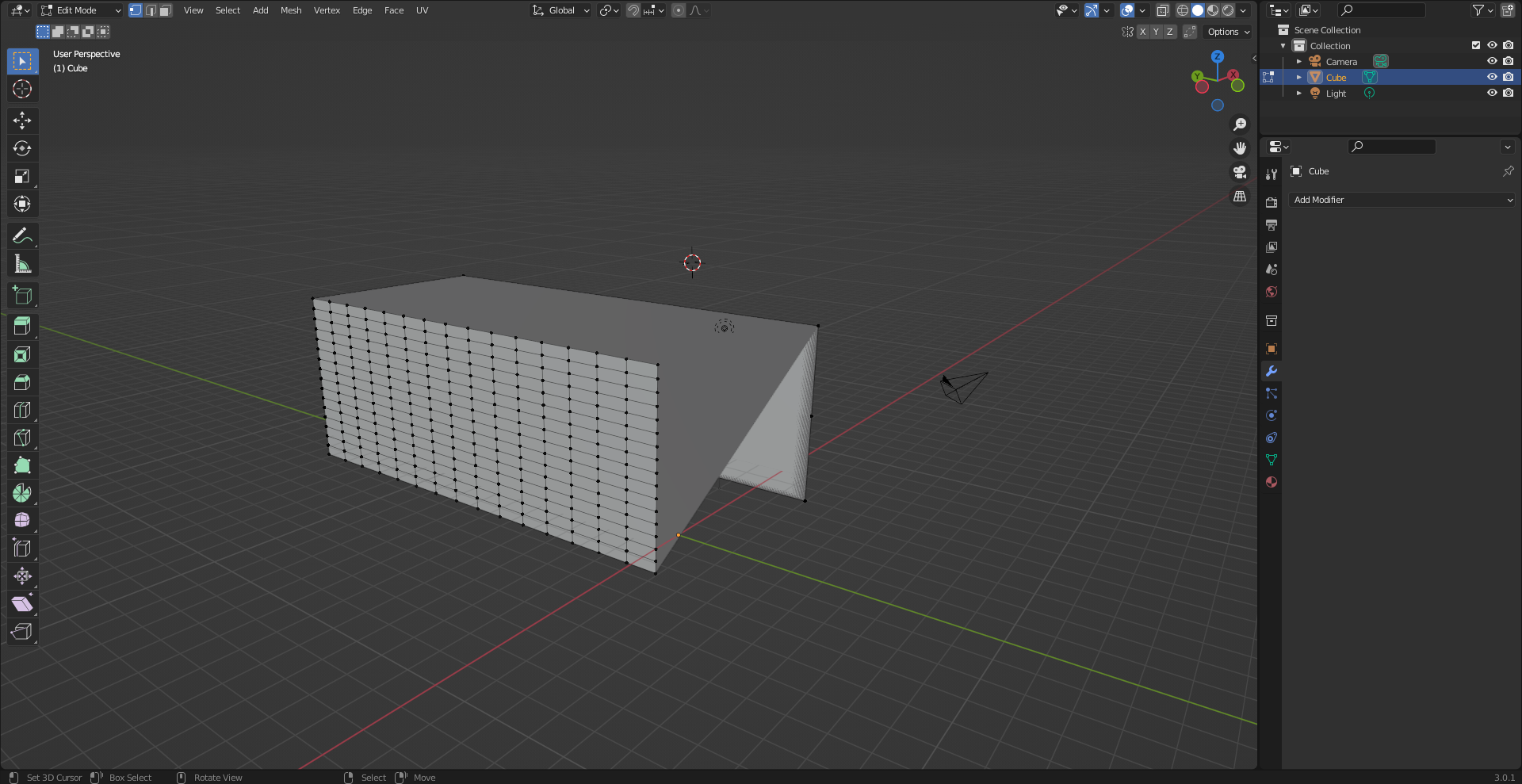
Task: Open the pivot point dropdown
Action: 609,10
